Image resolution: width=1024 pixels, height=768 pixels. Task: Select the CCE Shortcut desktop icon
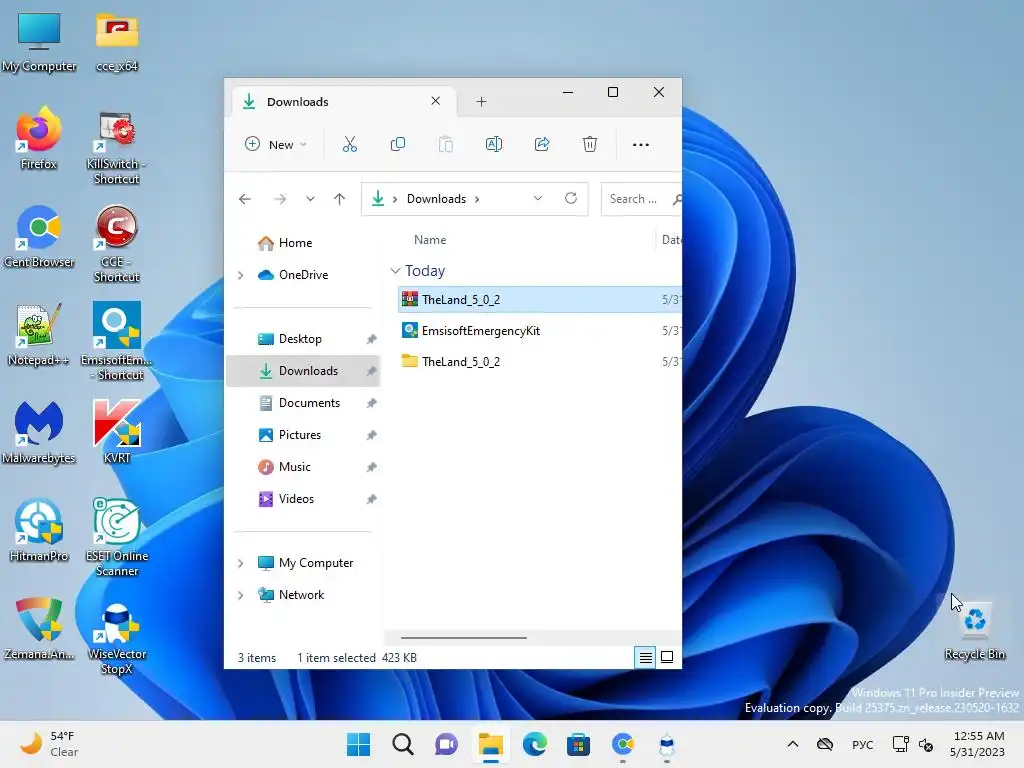tap(117, 244)
